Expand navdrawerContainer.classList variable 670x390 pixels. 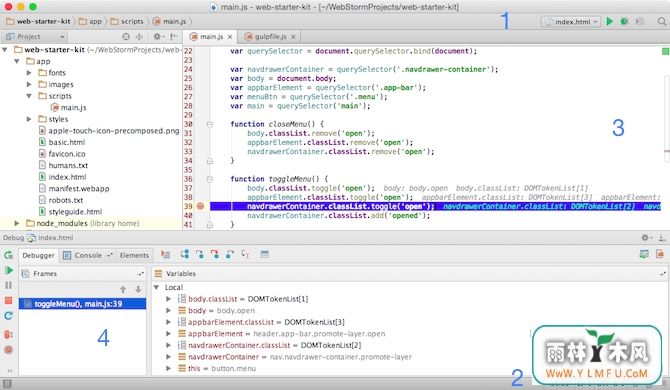[169, 345]
